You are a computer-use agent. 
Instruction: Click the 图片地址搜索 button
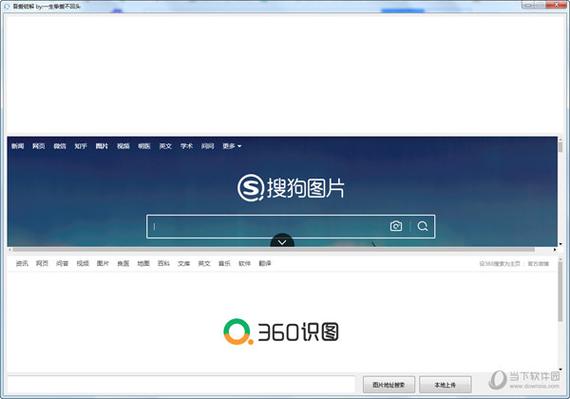pos(389,384)
